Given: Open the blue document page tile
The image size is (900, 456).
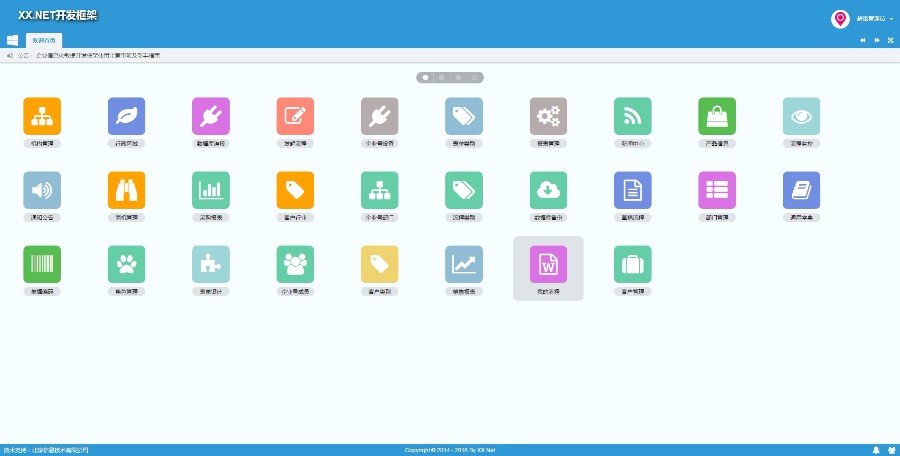Looking at the screenshot, I should coord(633,190).
